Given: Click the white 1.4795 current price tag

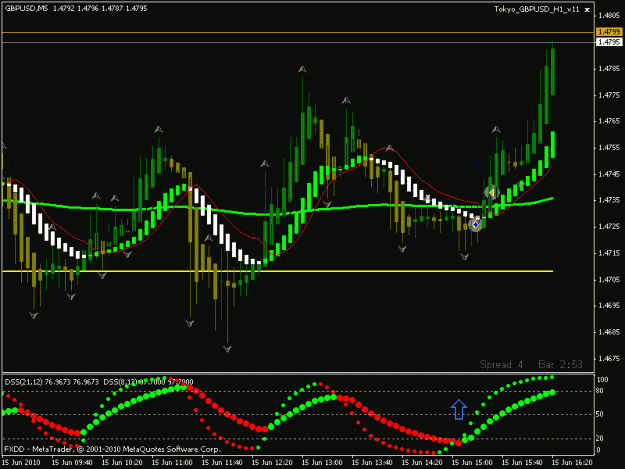Looking at the screenshot, I should tap(609, 42).
